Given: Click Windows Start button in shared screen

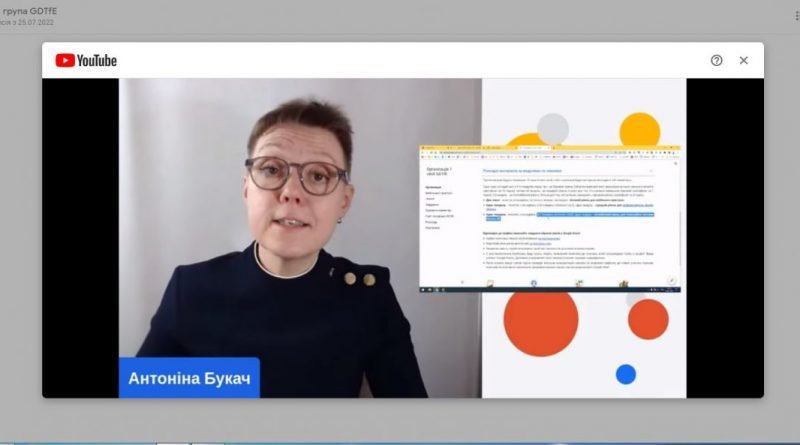Looking at the screenshot, I should pyautogui.click(x=422, y=289).
